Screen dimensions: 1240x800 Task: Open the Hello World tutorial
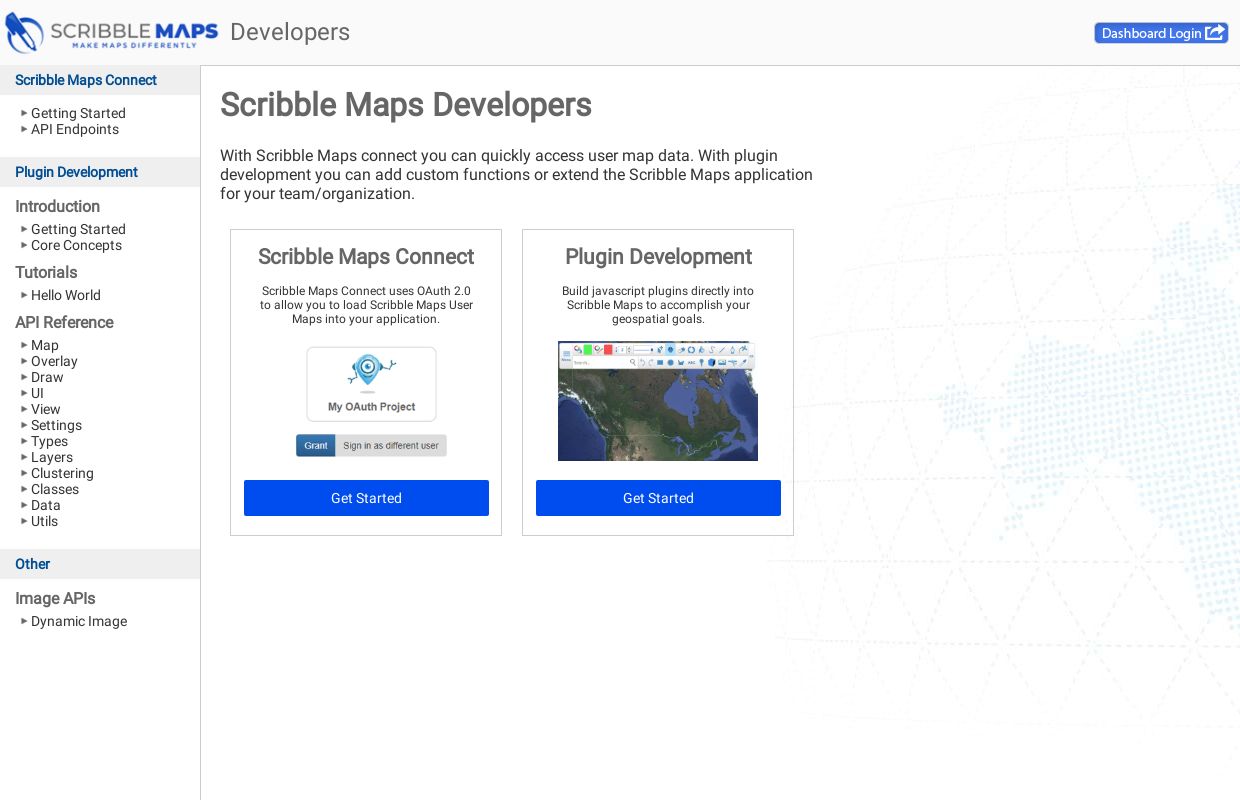tap(66, 295)
